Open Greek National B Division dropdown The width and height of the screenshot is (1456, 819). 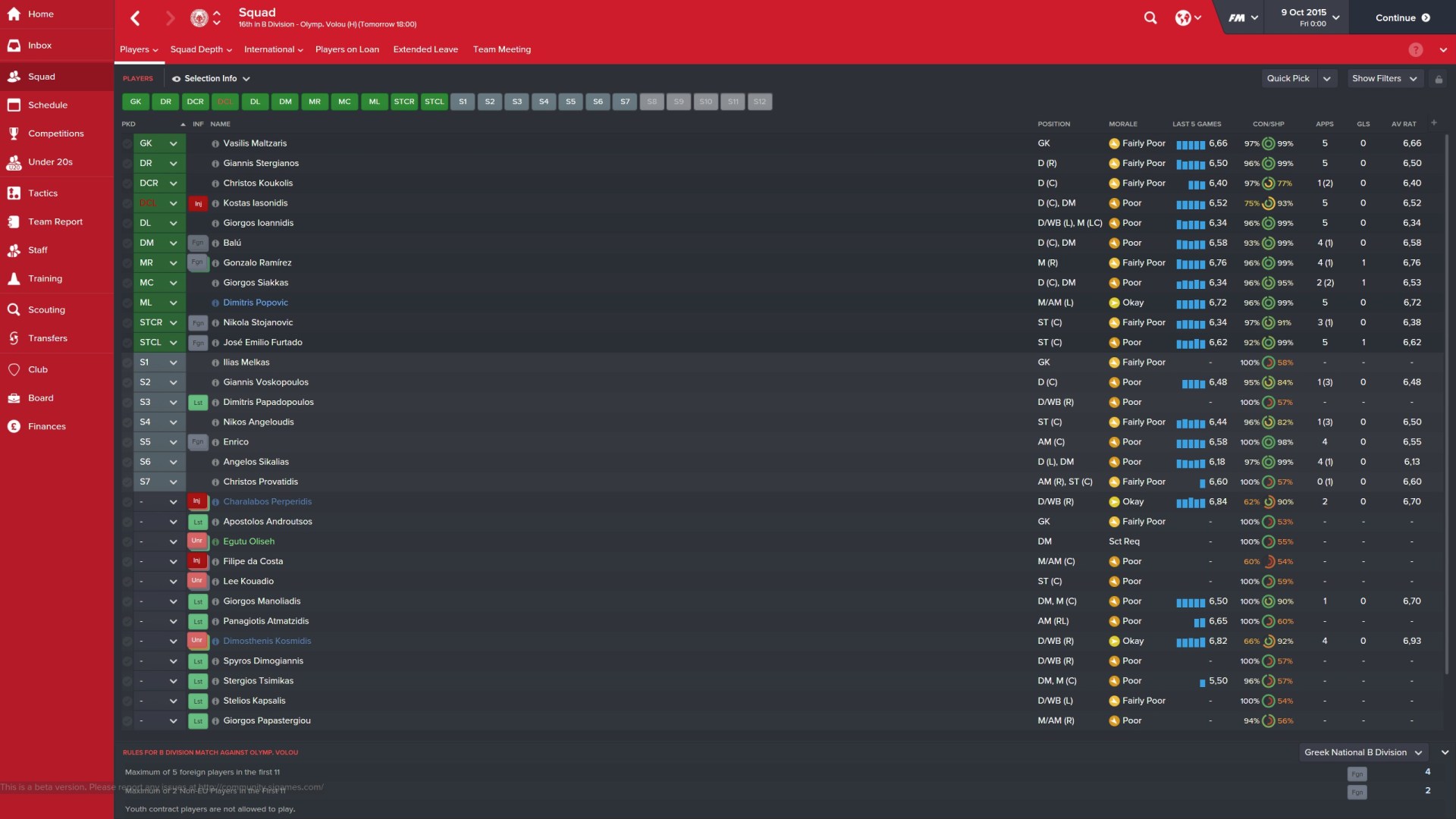[1363, 752]
